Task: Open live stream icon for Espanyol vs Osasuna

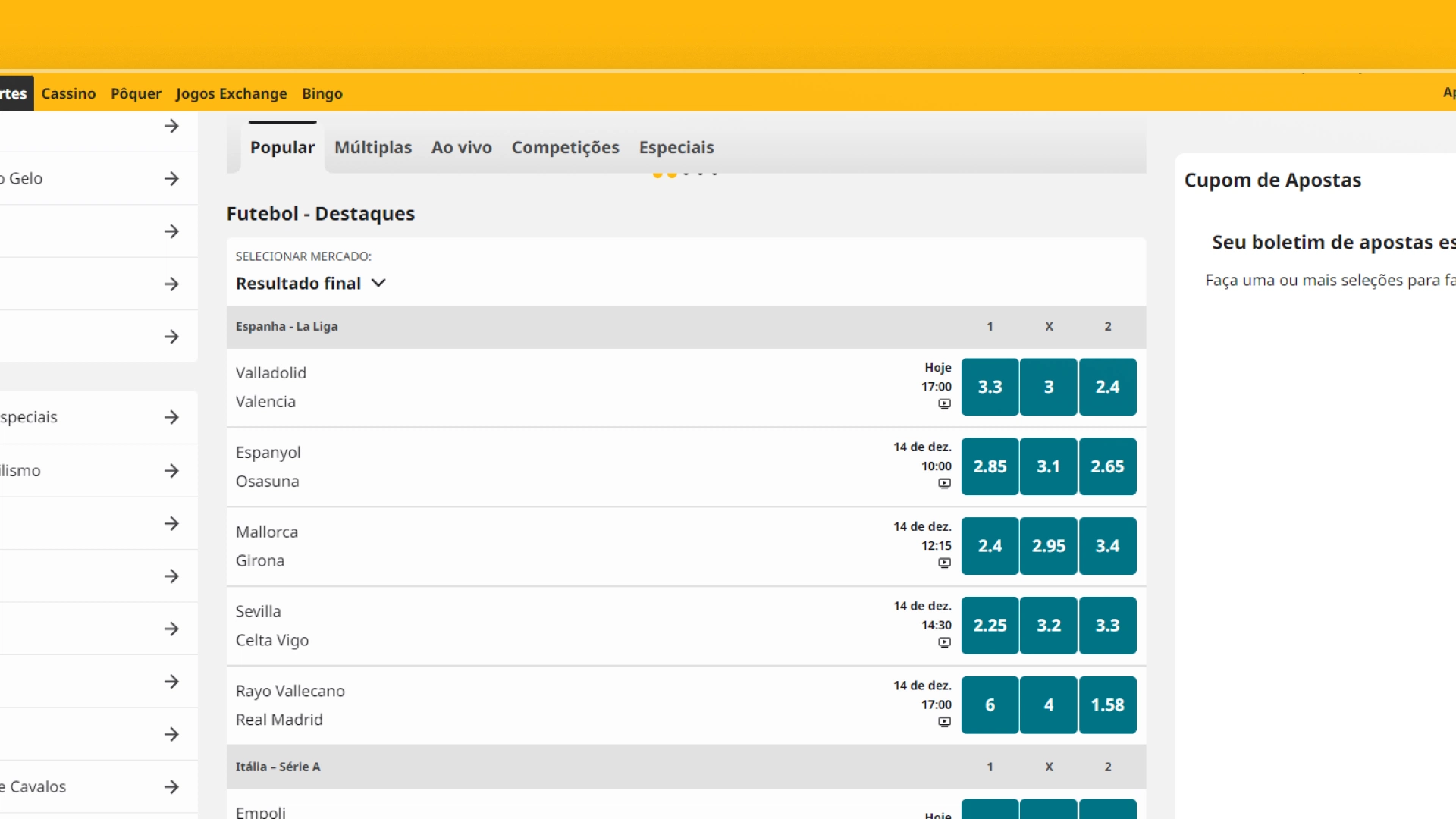Action: click(944, 484)
